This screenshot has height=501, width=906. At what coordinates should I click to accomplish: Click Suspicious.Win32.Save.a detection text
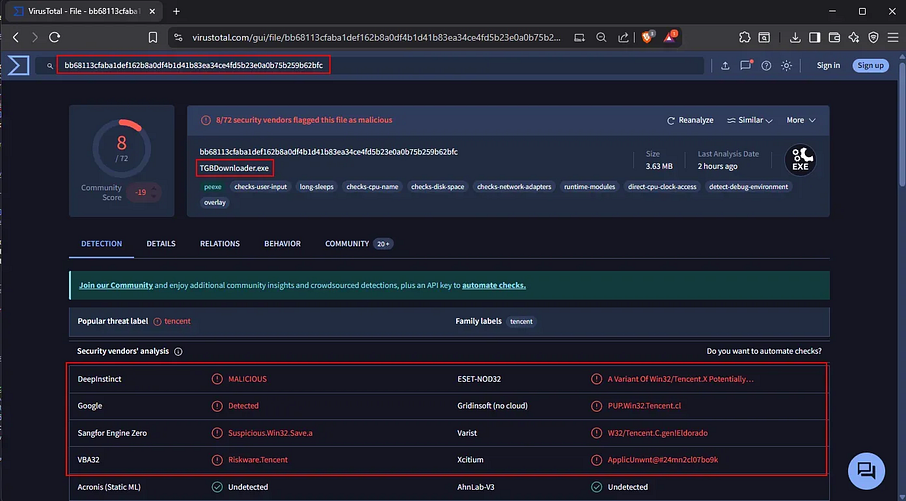[x=270, y=433]
